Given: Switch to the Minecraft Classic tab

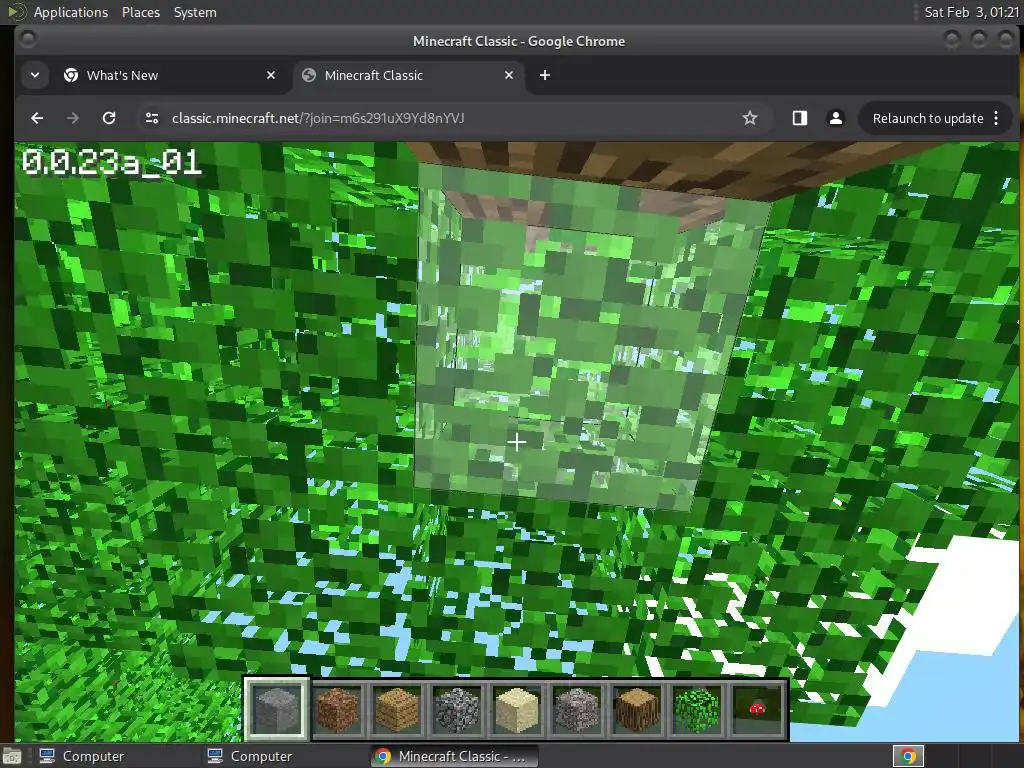Looking at the screenshot, I should 408,75.
